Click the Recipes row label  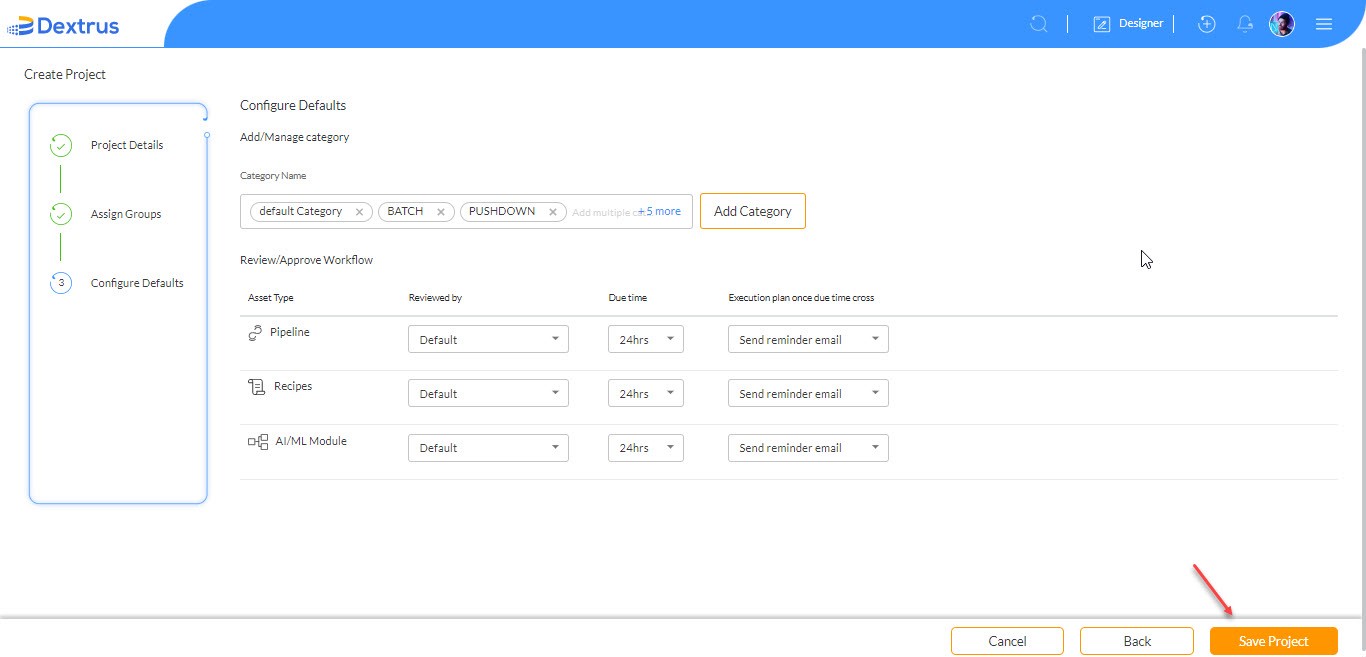293,386
